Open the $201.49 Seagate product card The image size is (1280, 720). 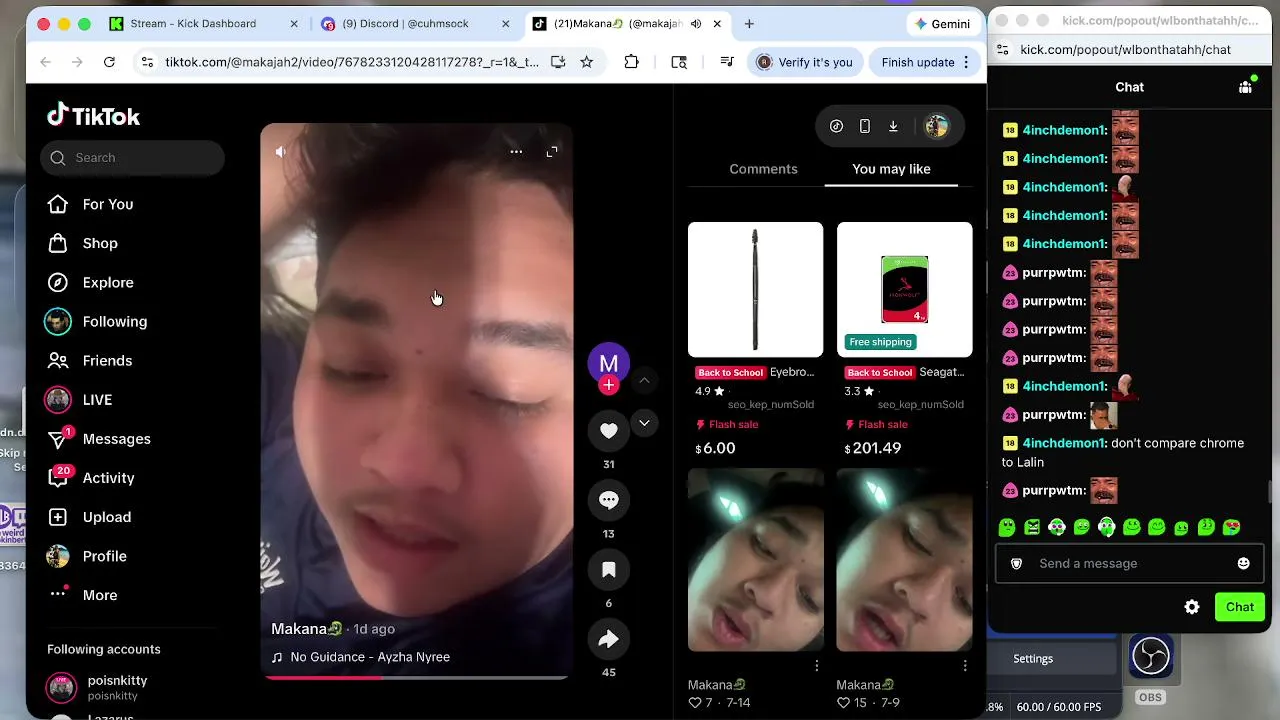click(904, 339)
